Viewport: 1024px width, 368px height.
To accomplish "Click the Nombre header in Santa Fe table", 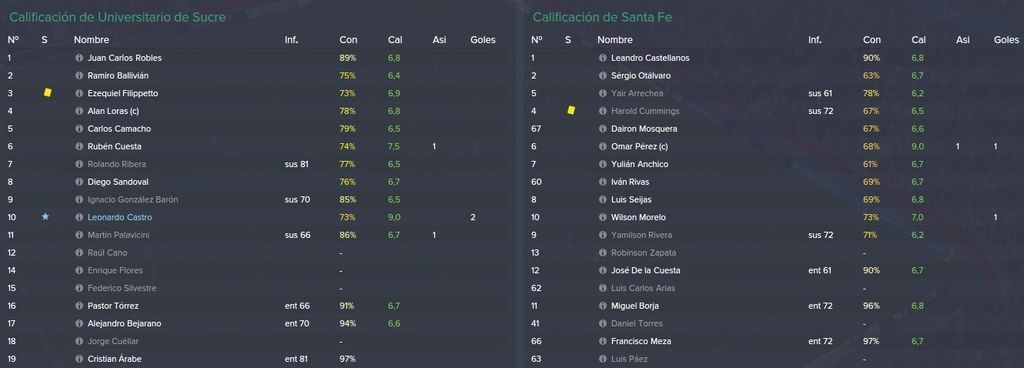I will (615, 40).
